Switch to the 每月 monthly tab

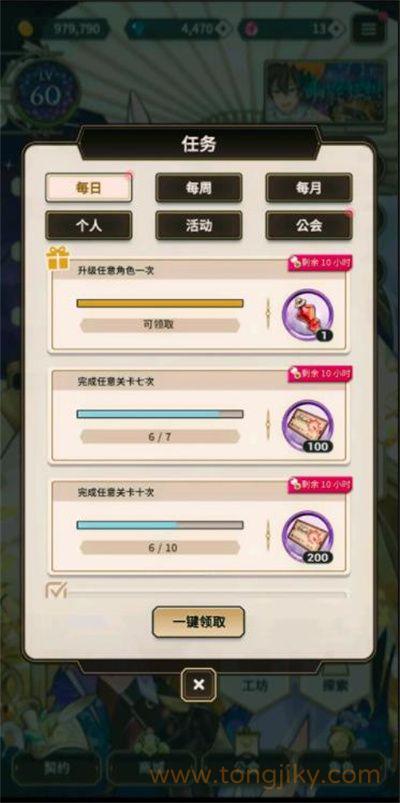pyautogui.click(x=309, y=188)
